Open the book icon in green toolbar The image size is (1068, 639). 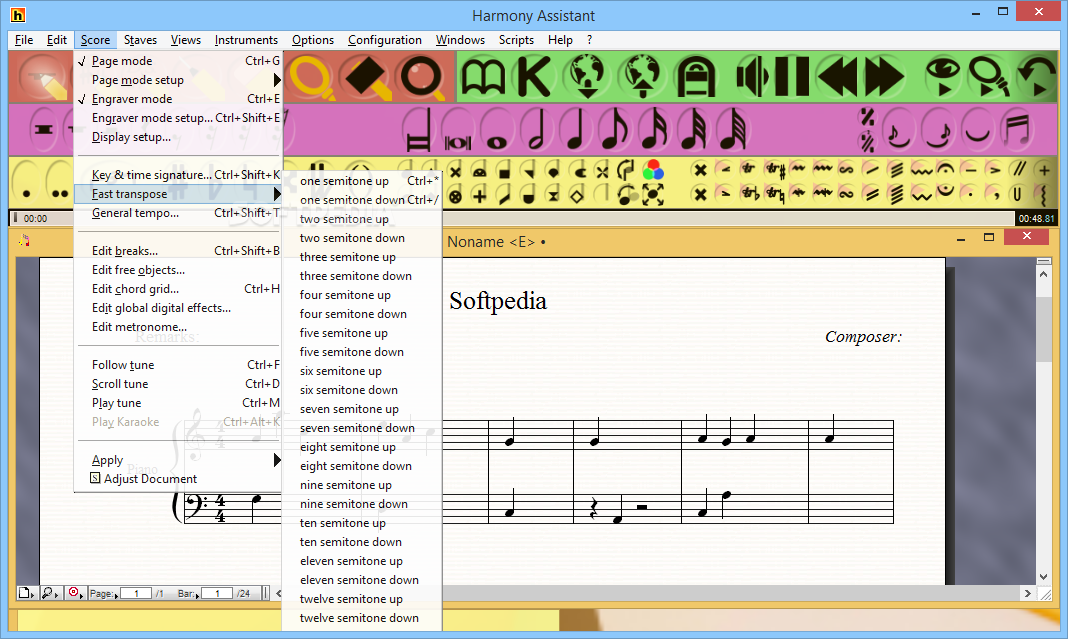coord(483,77)
